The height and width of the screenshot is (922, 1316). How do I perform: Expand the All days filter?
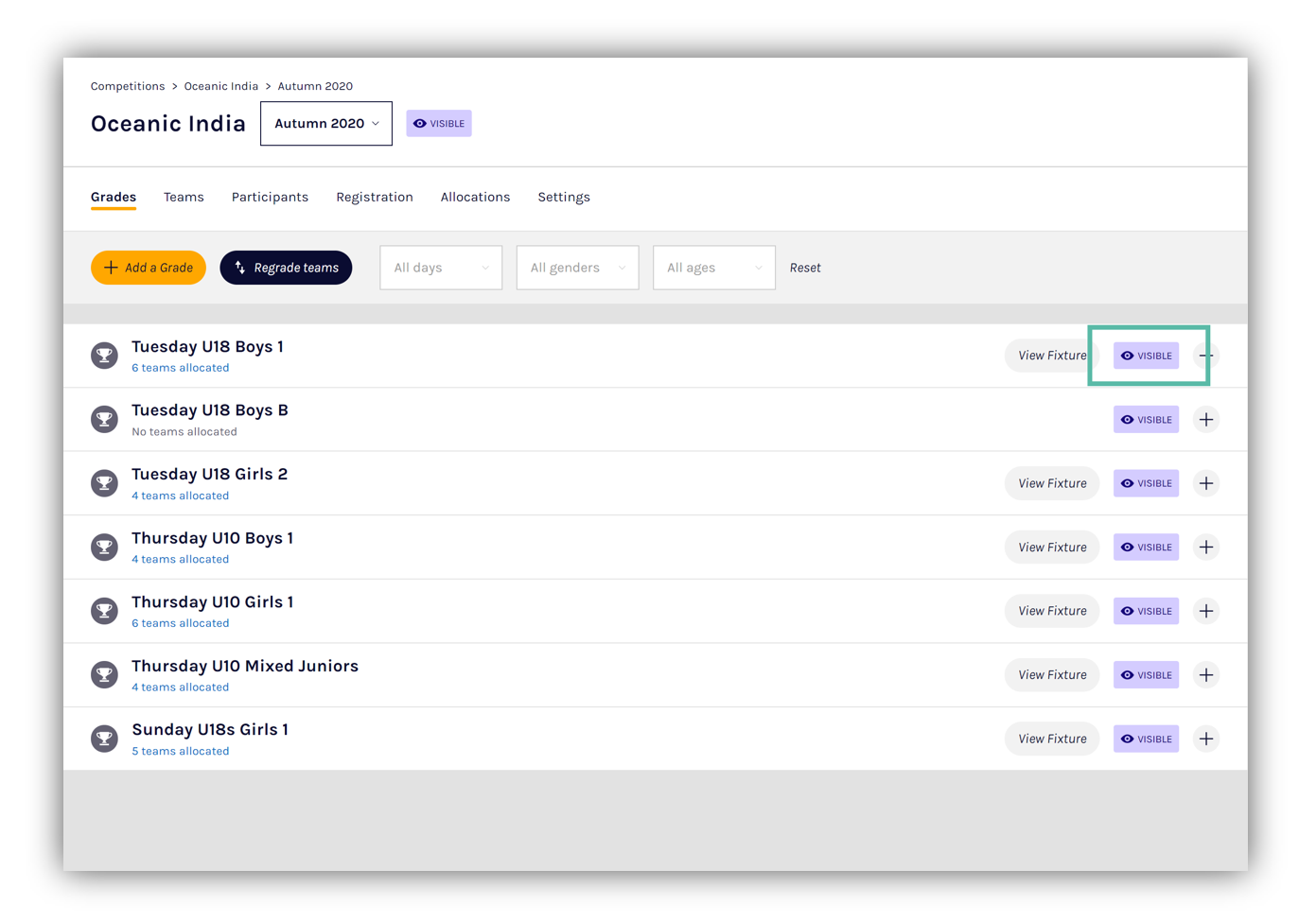pos(441,268)
